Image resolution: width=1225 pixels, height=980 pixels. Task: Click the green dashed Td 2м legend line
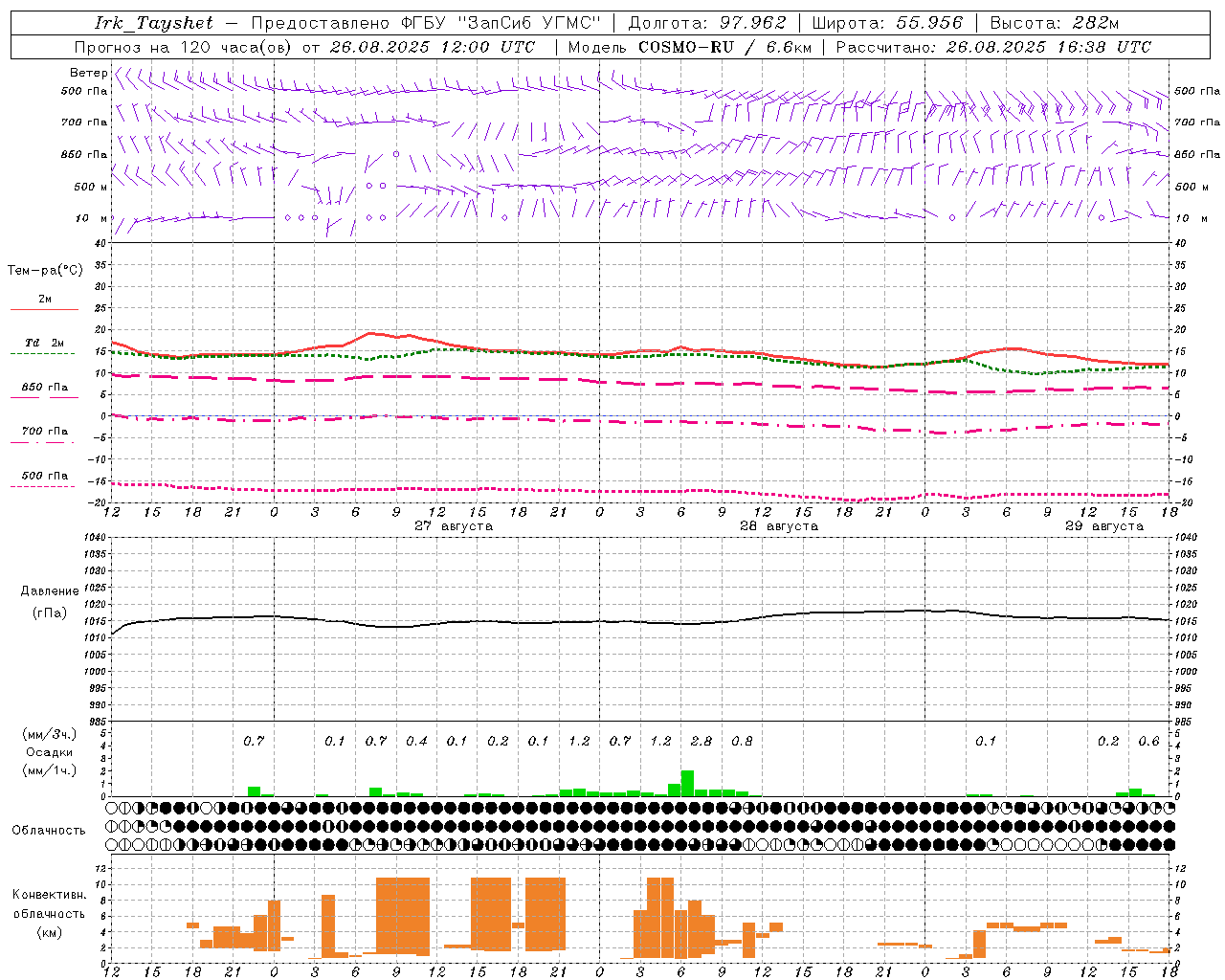[x=44, y=353]
